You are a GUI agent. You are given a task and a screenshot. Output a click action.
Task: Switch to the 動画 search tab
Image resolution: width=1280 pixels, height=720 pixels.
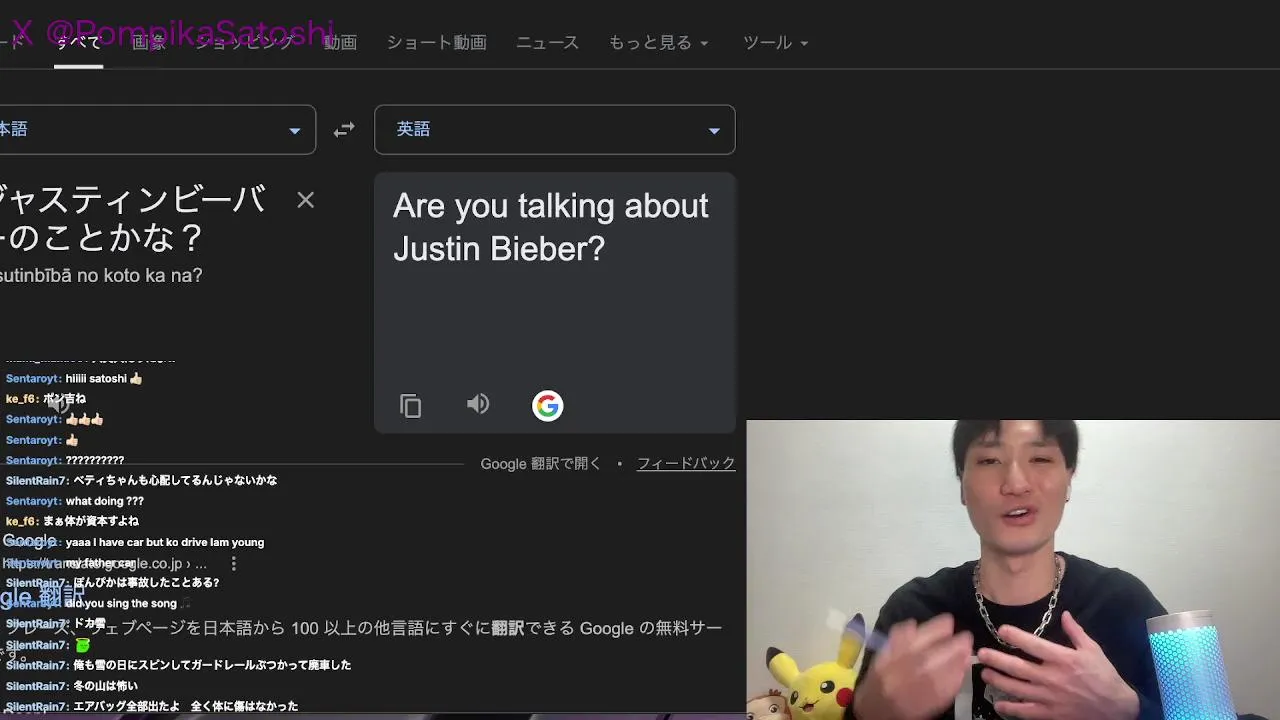pyautogui.click(x=340, y=43)
